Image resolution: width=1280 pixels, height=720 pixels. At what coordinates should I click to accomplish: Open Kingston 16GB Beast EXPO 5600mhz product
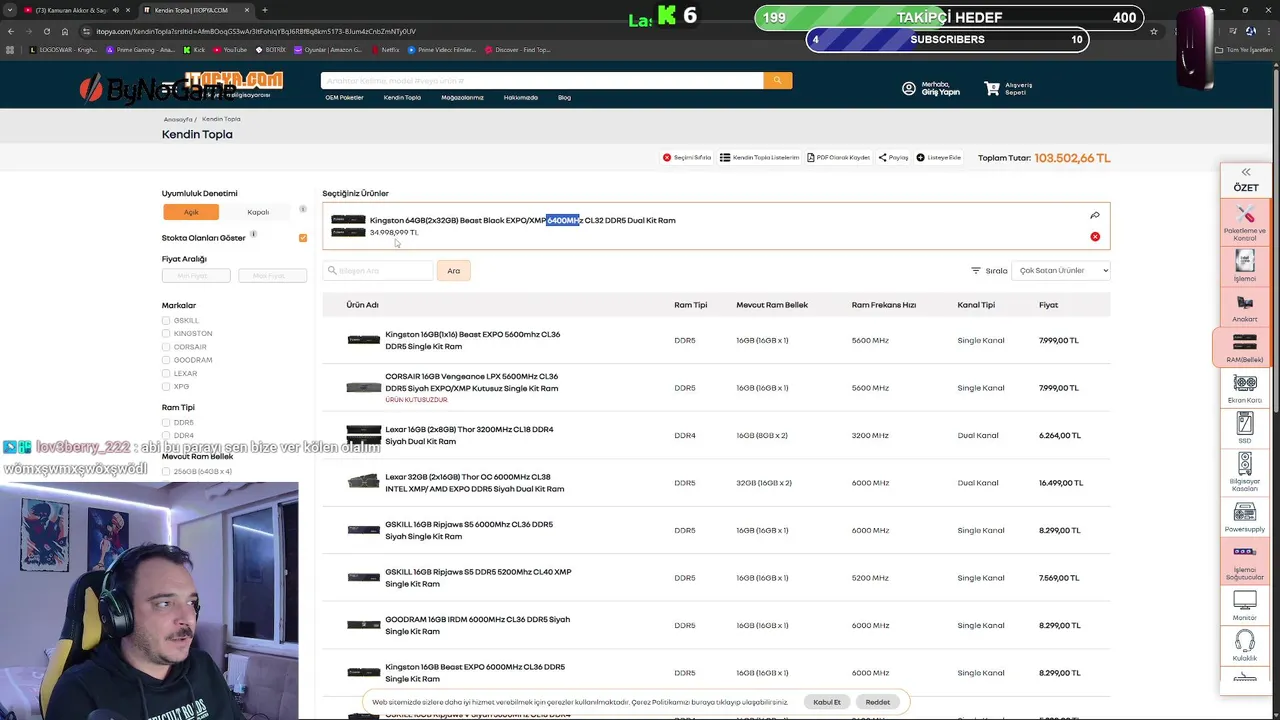[x=472, y=340]
